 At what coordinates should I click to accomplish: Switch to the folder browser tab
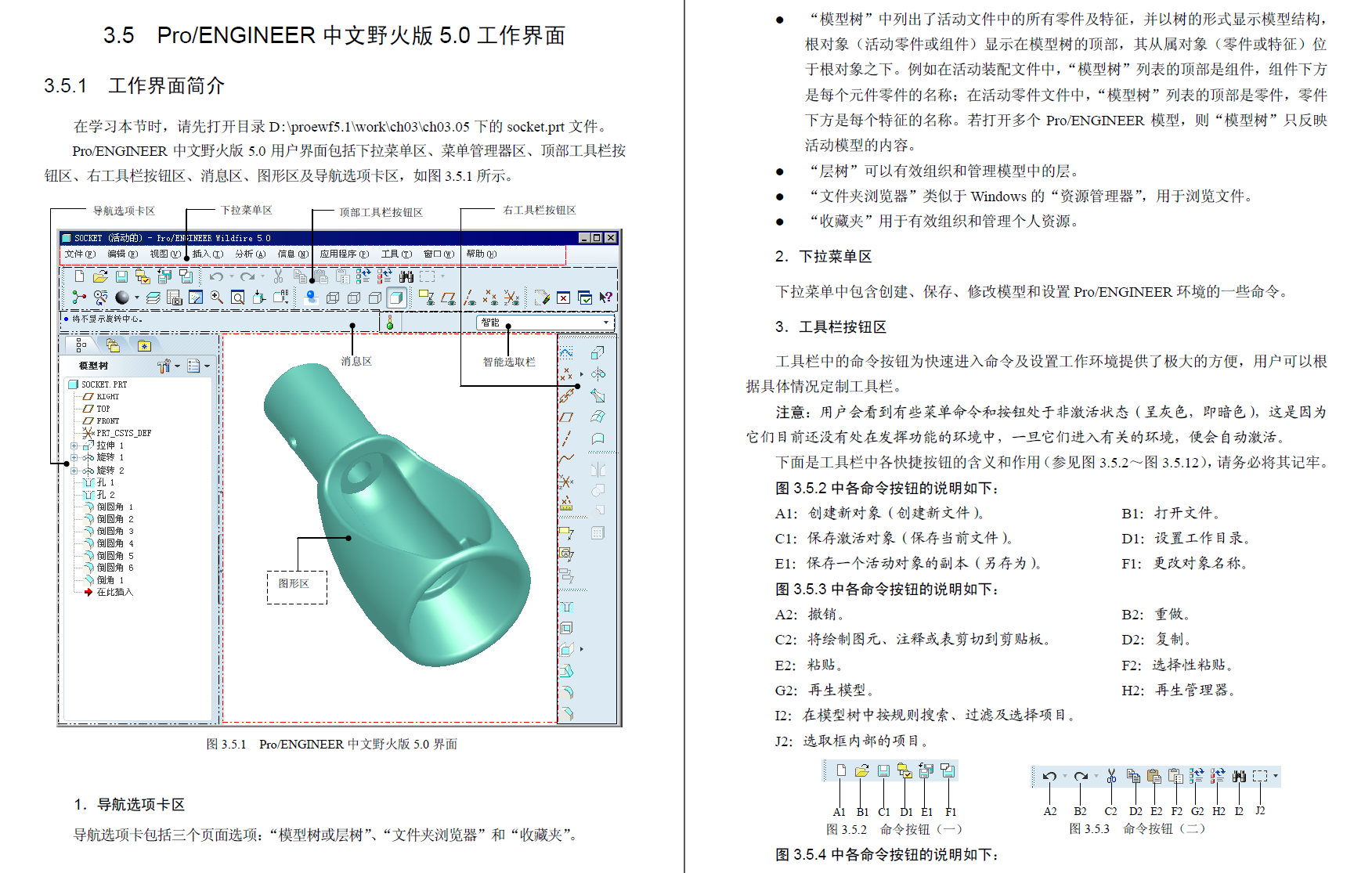[112, 345]
